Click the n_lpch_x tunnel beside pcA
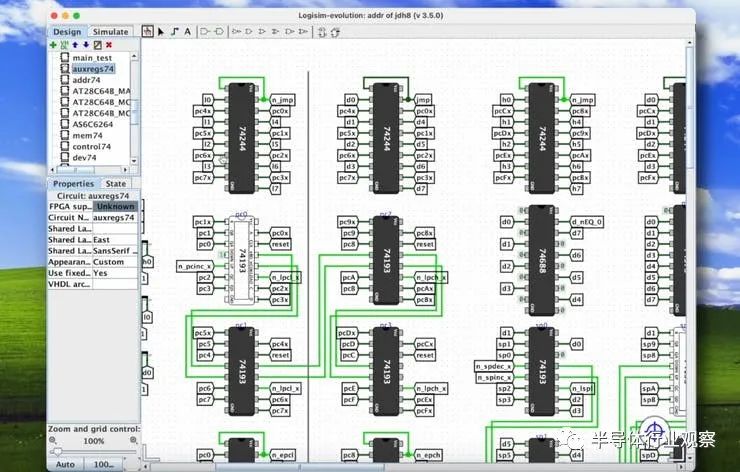 430,277
